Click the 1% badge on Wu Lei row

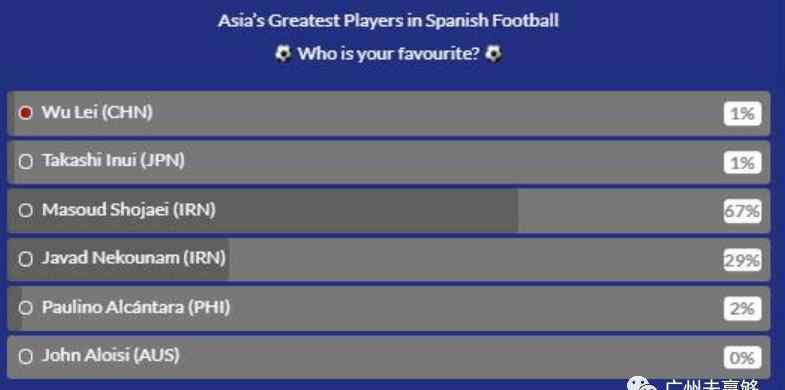click(x=742, y=114)
